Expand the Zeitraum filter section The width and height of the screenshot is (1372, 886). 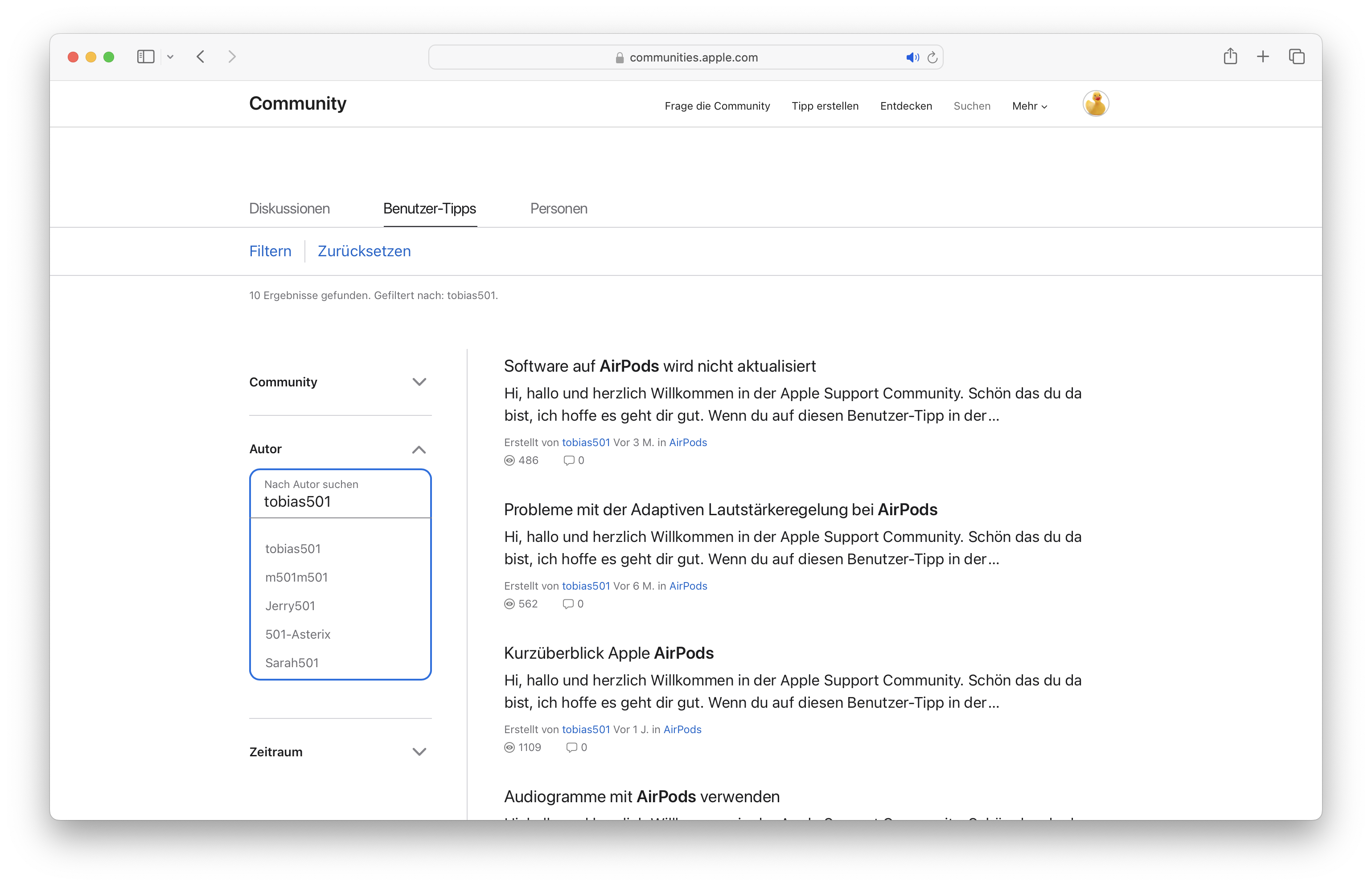(419, 752)
